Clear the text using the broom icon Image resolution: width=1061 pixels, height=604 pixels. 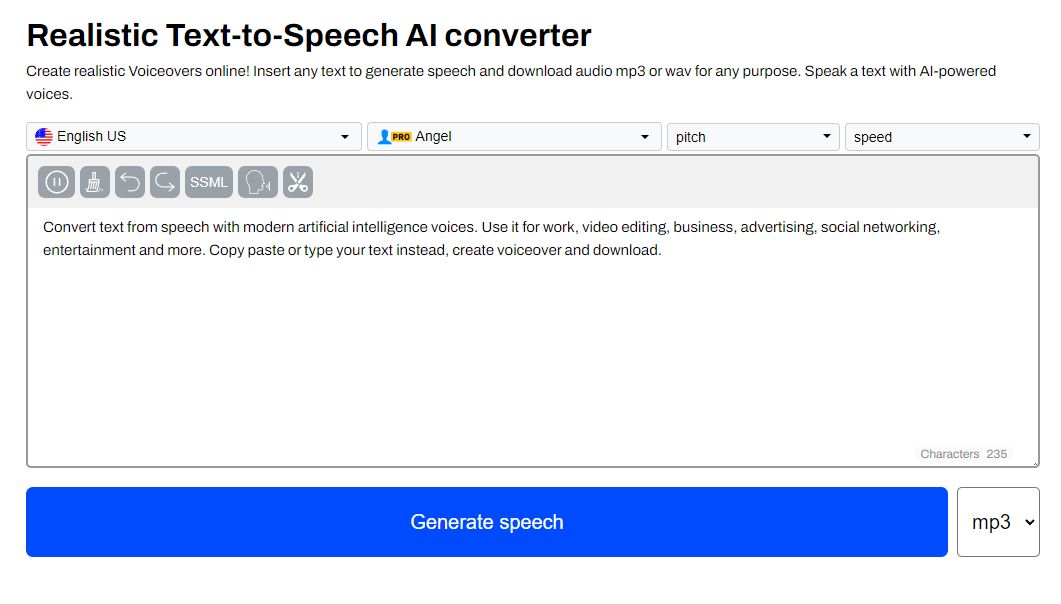(x=93, y=182)
